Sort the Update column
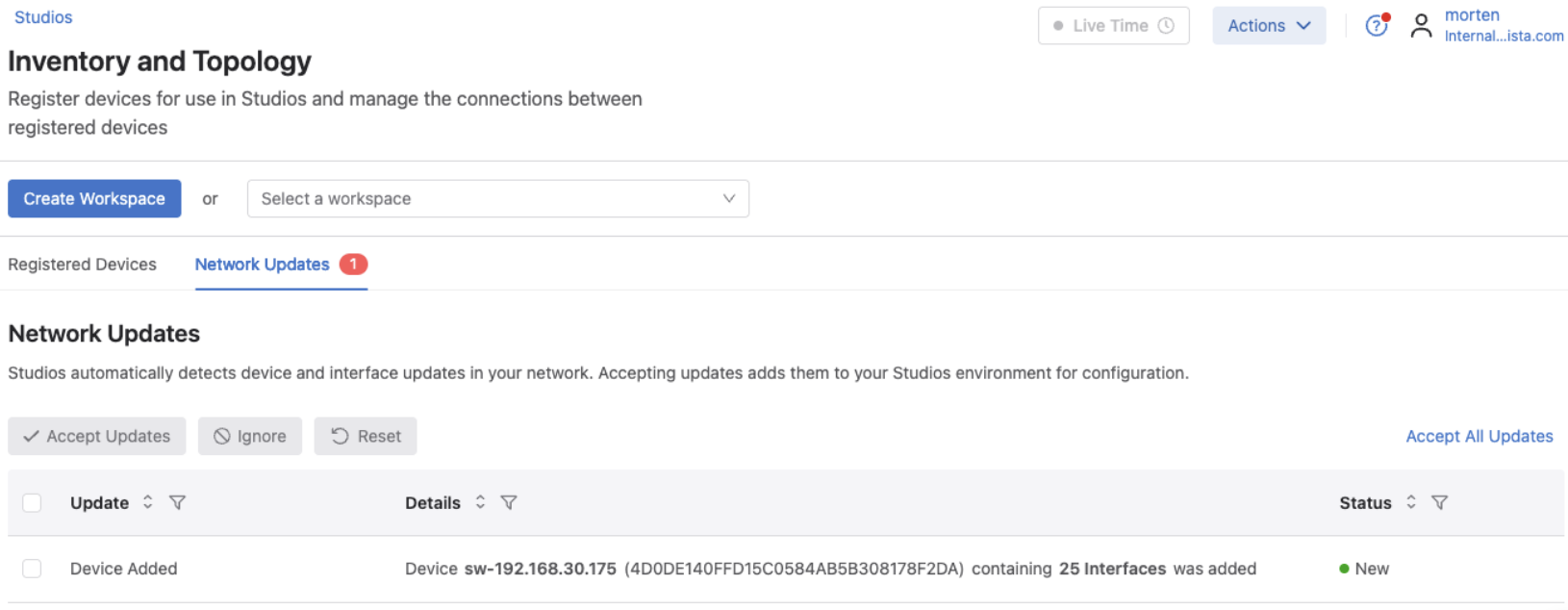1568x610 pixels. tap(147, 502)
